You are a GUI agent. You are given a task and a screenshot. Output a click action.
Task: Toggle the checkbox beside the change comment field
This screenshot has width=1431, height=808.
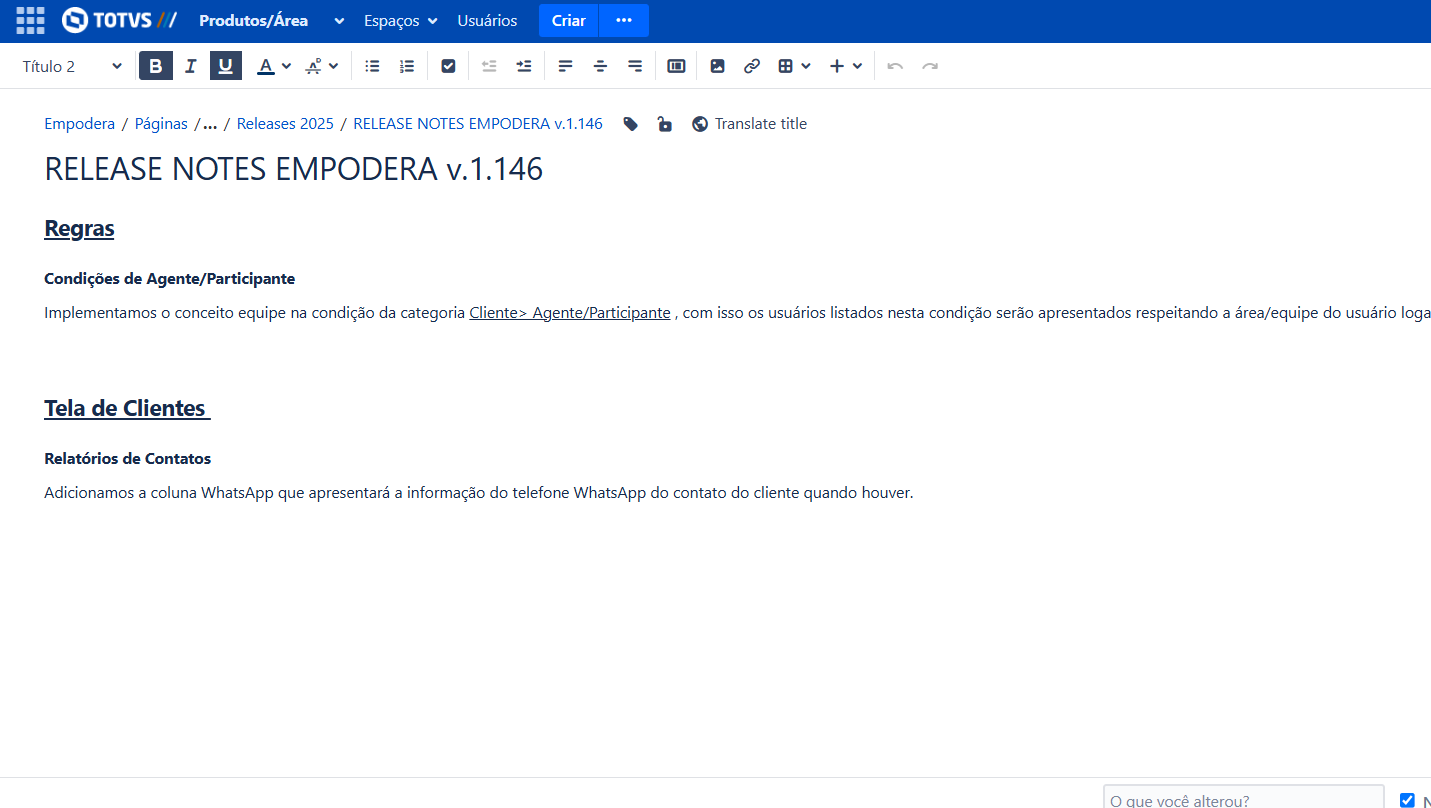pos(1407,800)
